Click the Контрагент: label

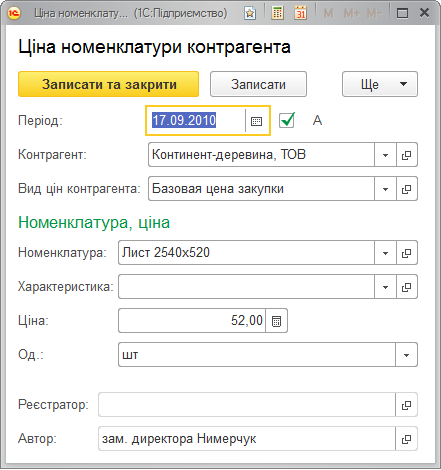[52, 155]
